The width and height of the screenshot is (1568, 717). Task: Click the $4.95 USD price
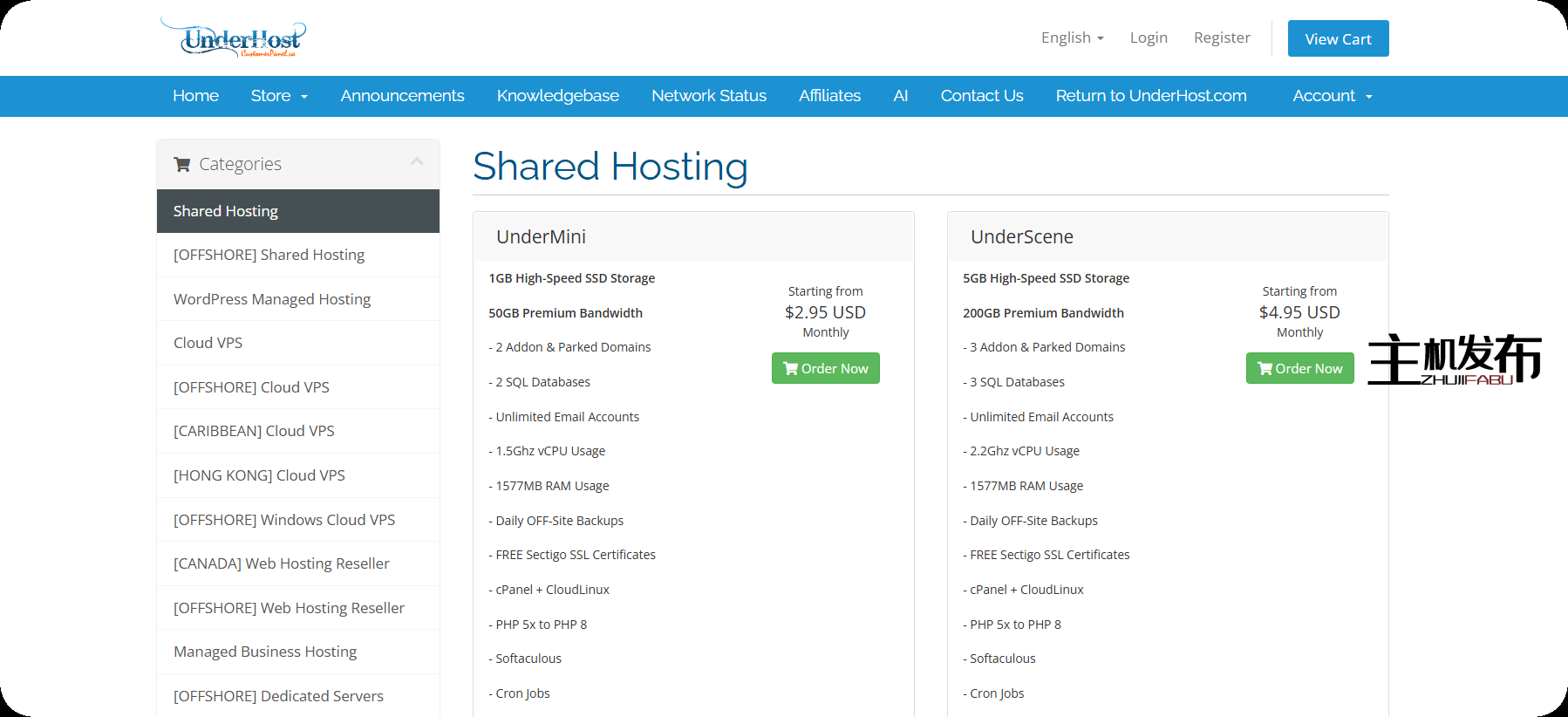pos(1299,312)
